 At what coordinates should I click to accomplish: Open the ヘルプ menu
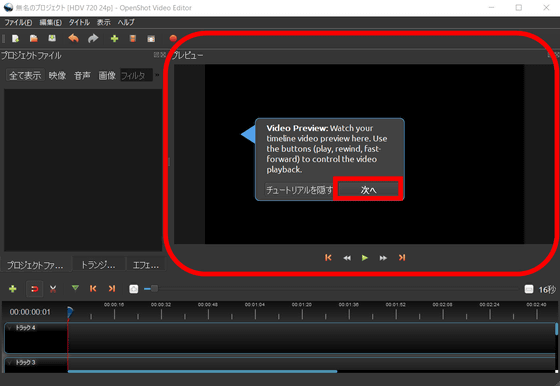[126, 22]
